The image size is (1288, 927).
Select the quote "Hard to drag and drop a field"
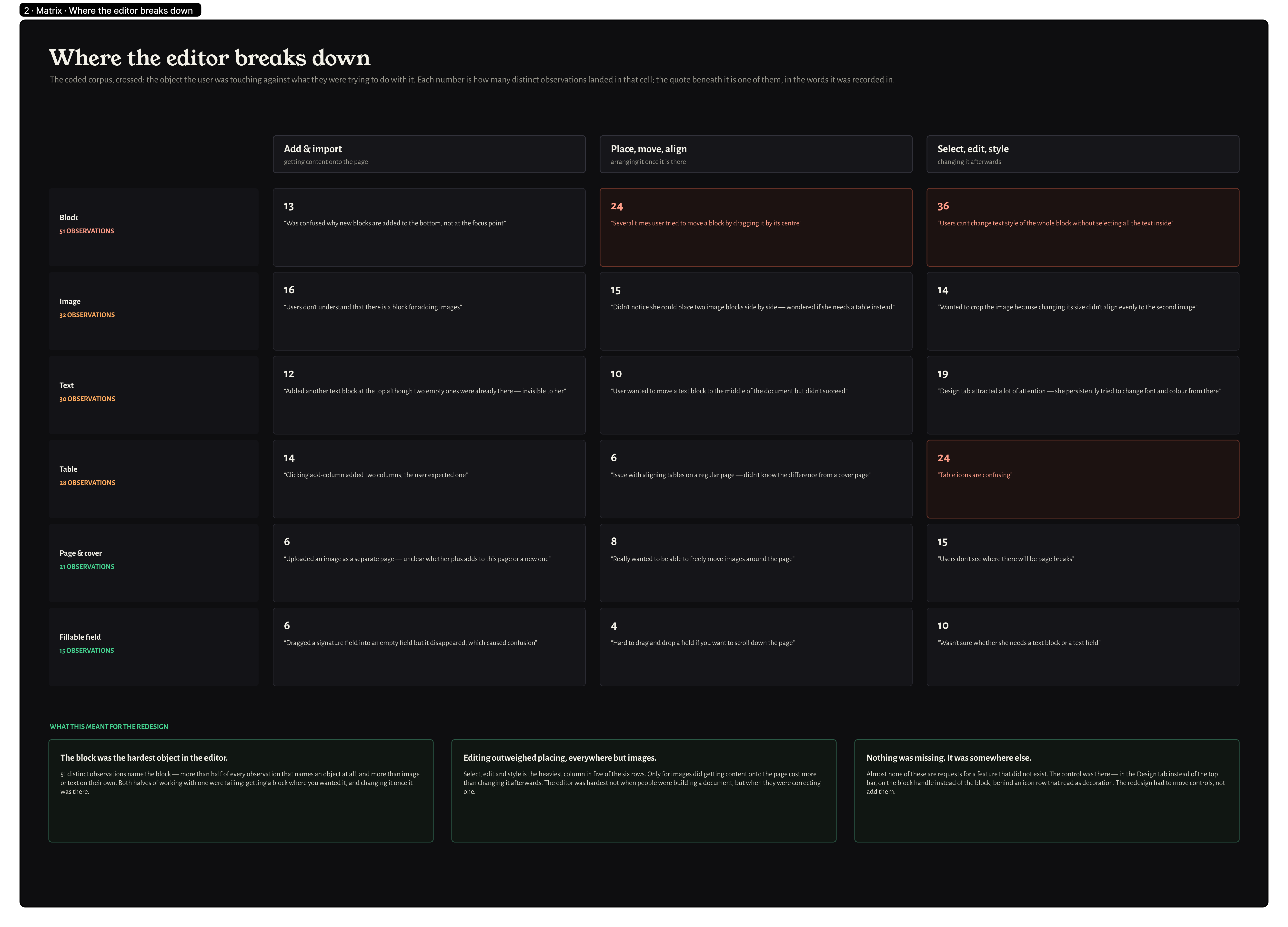703,643
